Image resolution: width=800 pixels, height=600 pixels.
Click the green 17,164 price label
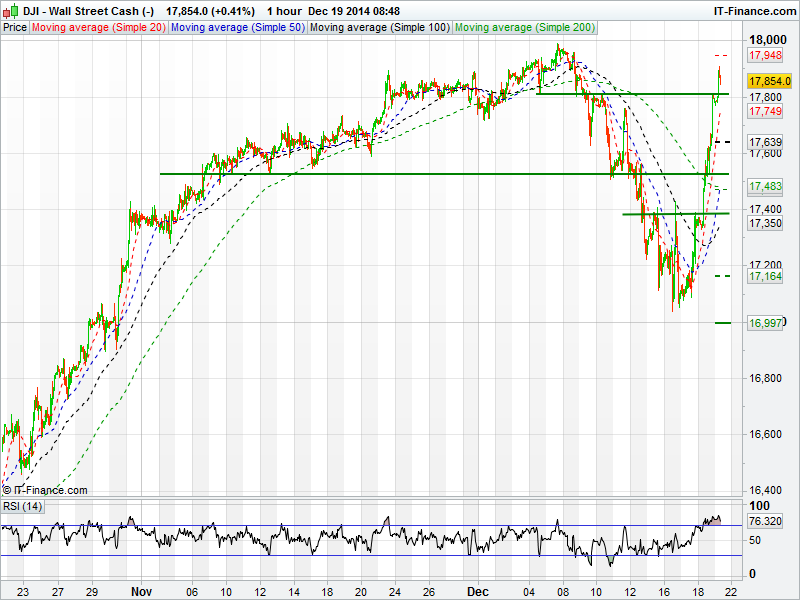click(765, 276)
